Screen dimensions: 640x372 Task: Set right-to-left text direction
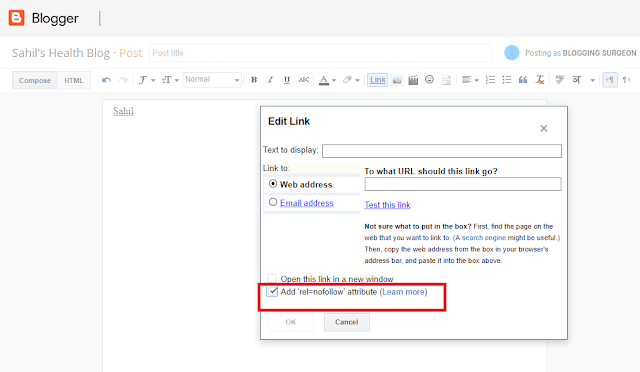[x=626, y=80]
